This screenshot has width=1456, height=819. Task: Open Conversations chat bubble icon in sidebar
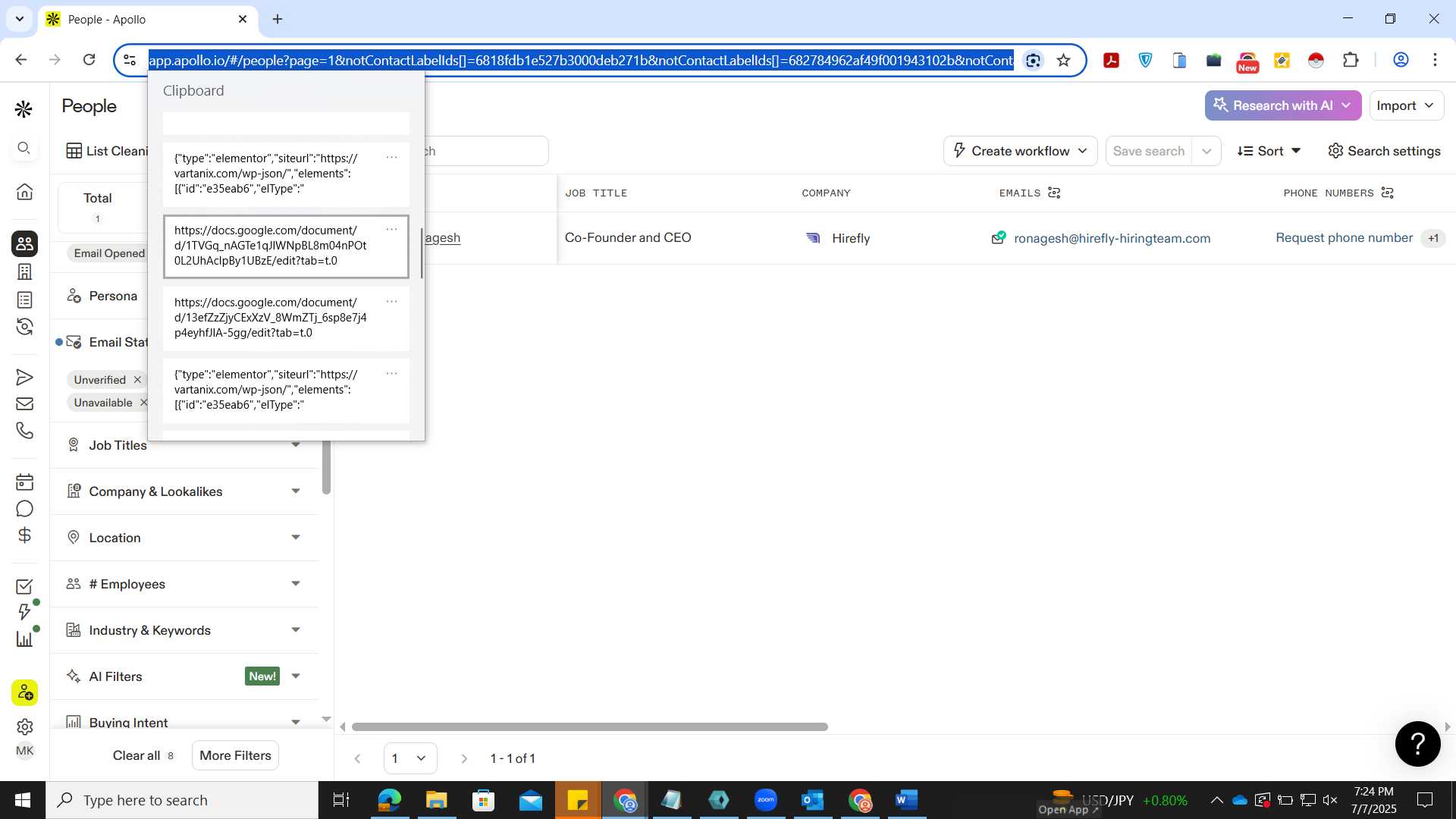click(24, 508)
